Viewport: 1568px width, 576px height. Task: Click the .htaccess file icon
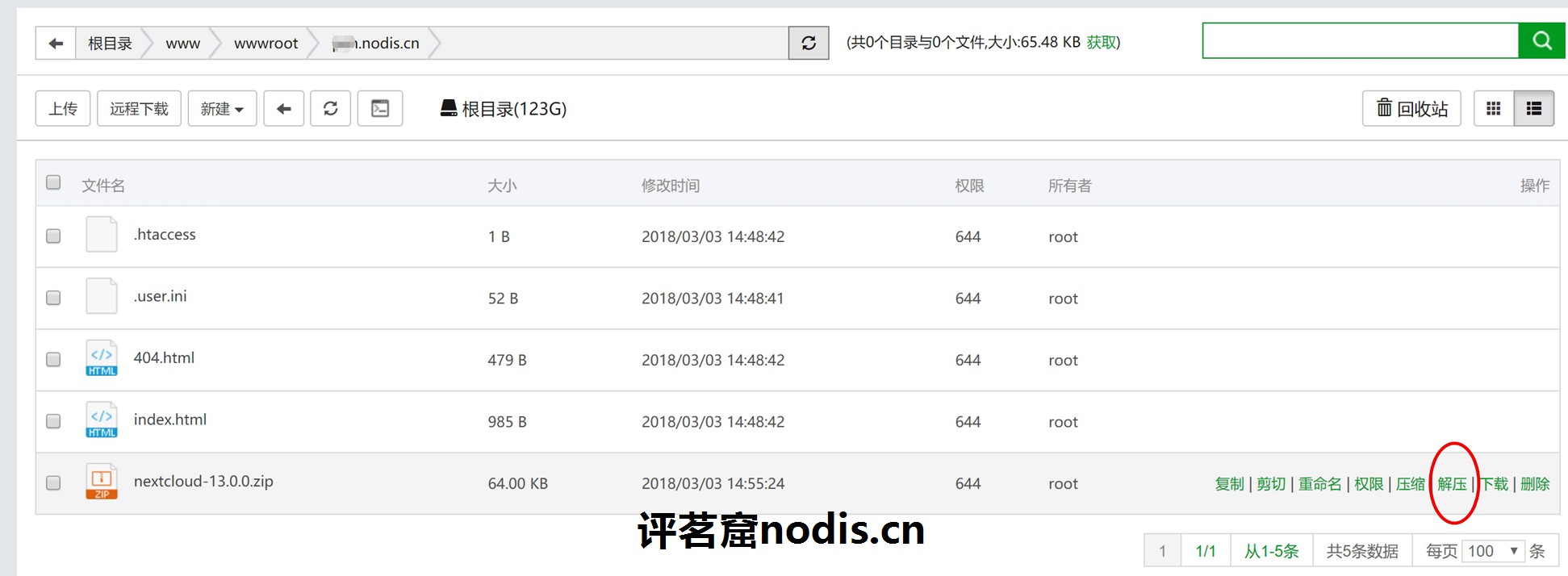click(x=102, y=235)
